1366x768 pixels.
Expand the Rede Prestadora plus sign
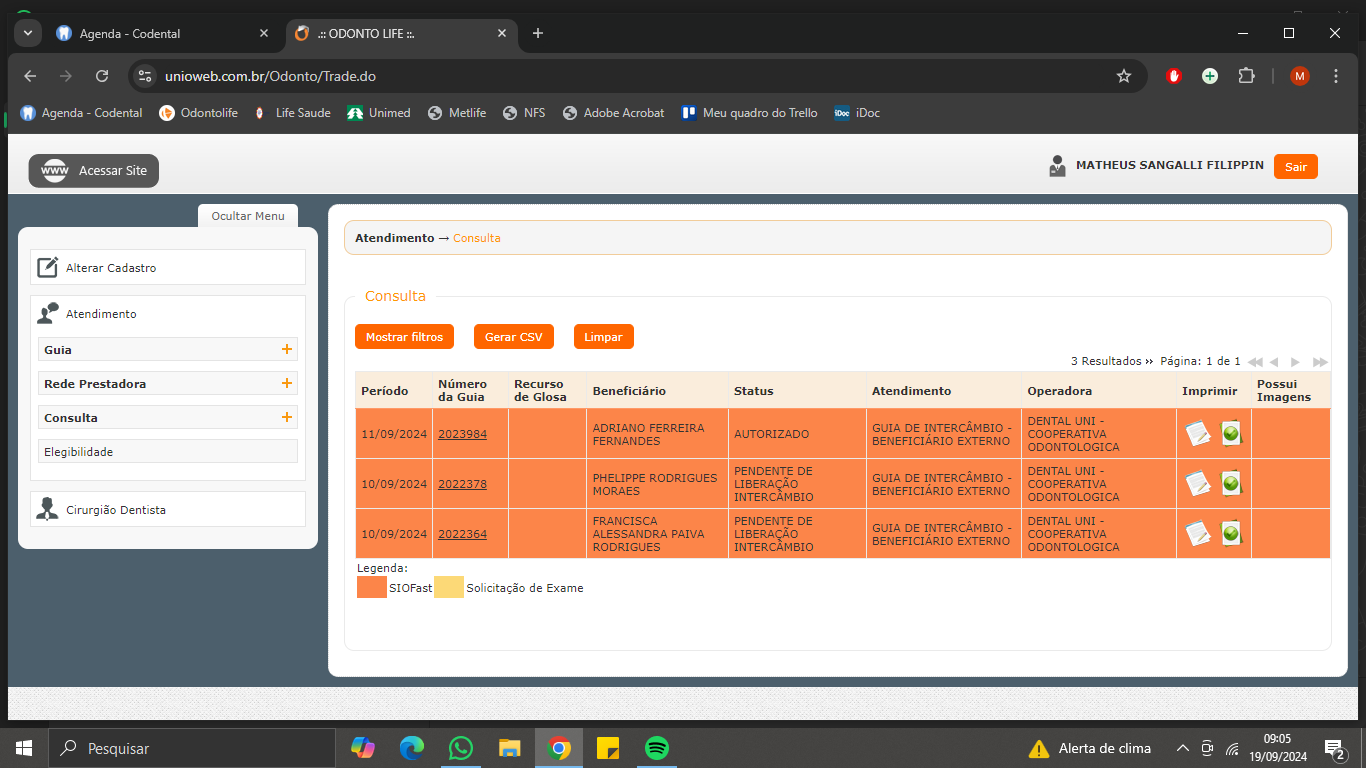(x=287, y=384)
